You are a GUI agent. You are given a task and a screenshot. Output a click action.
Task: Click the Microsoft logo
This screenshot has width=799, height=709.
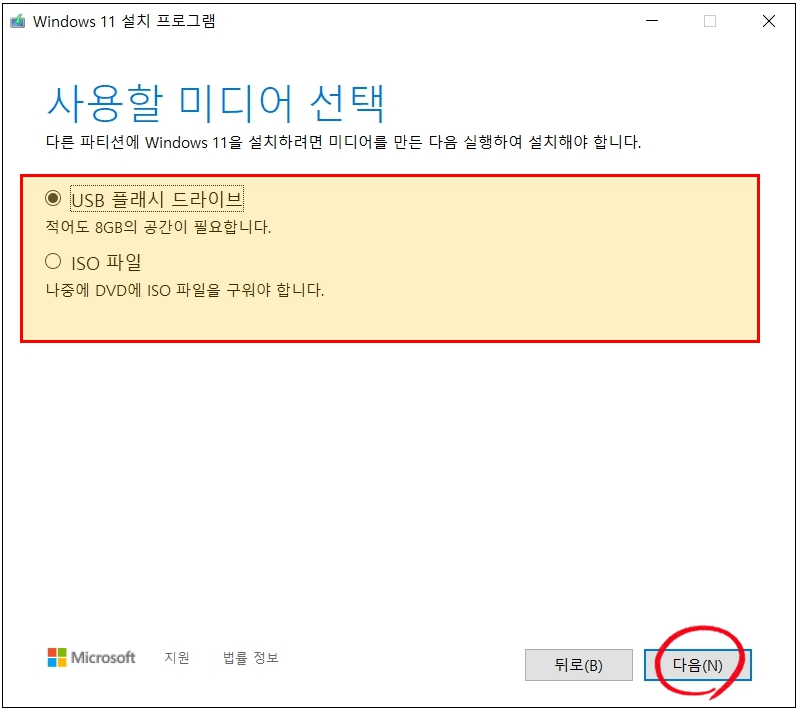(x=91, y=658)
